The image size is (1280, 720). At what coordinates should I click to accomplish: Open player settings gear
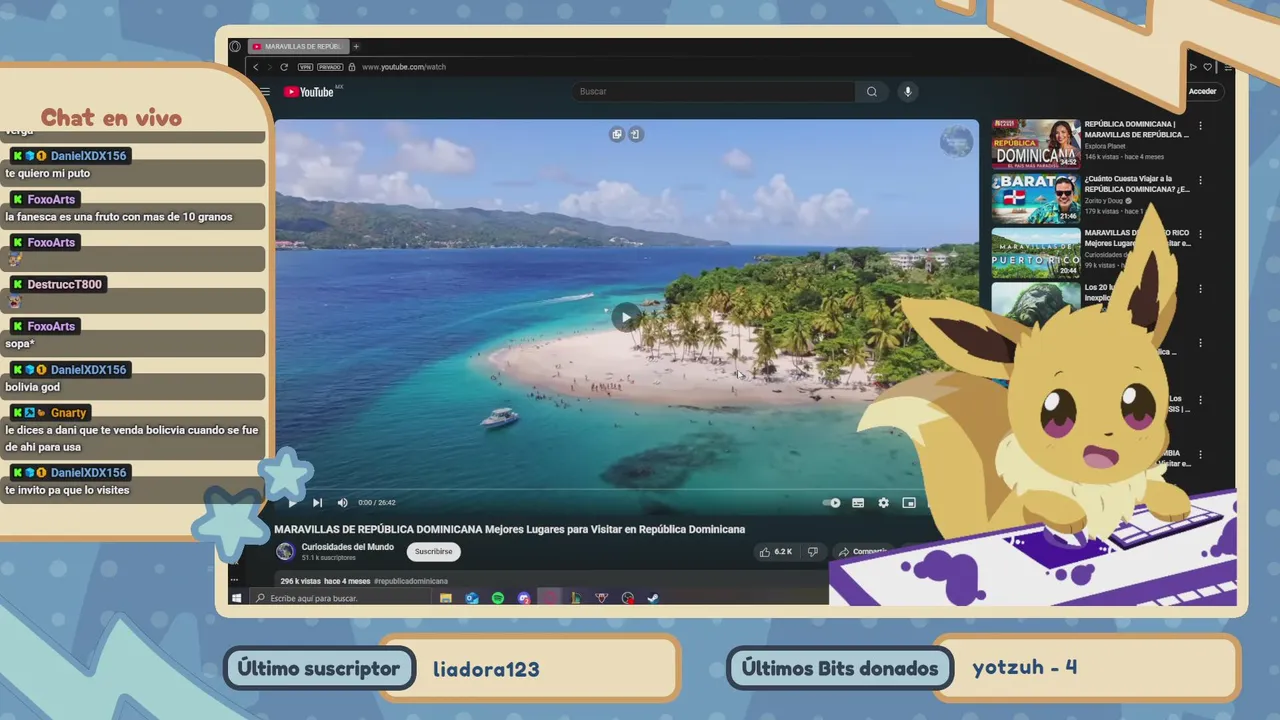tap(883, 503)
